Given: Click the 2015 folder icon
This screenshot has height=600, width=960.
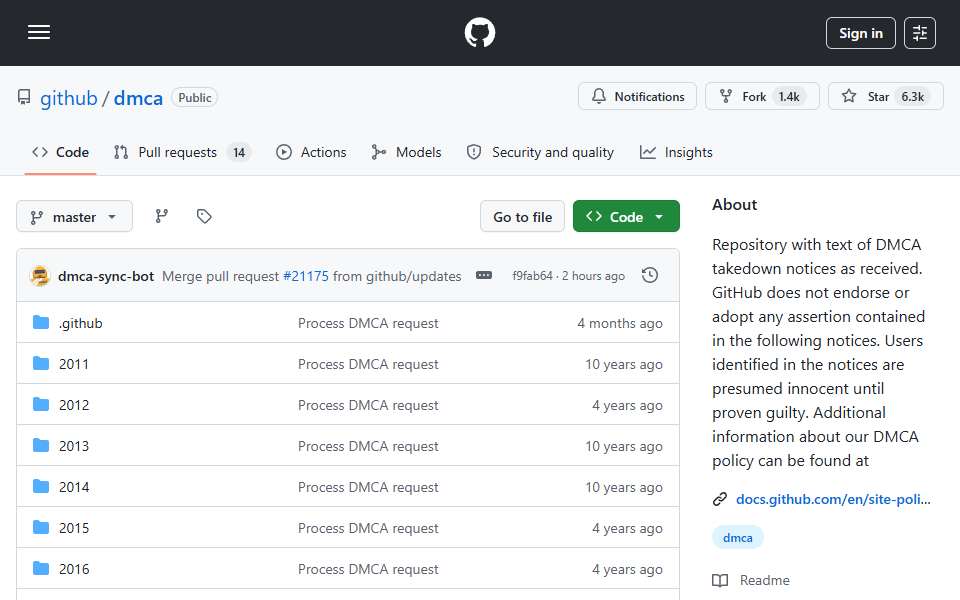Looking at the screenshot, I should (40, 528).
